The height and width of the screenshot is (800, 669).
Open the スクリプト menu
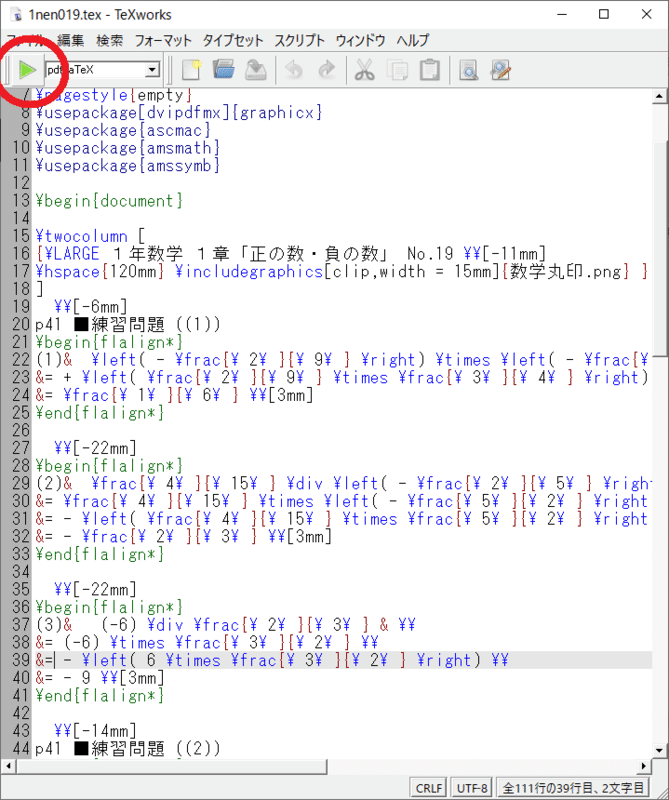click(299, 40)
